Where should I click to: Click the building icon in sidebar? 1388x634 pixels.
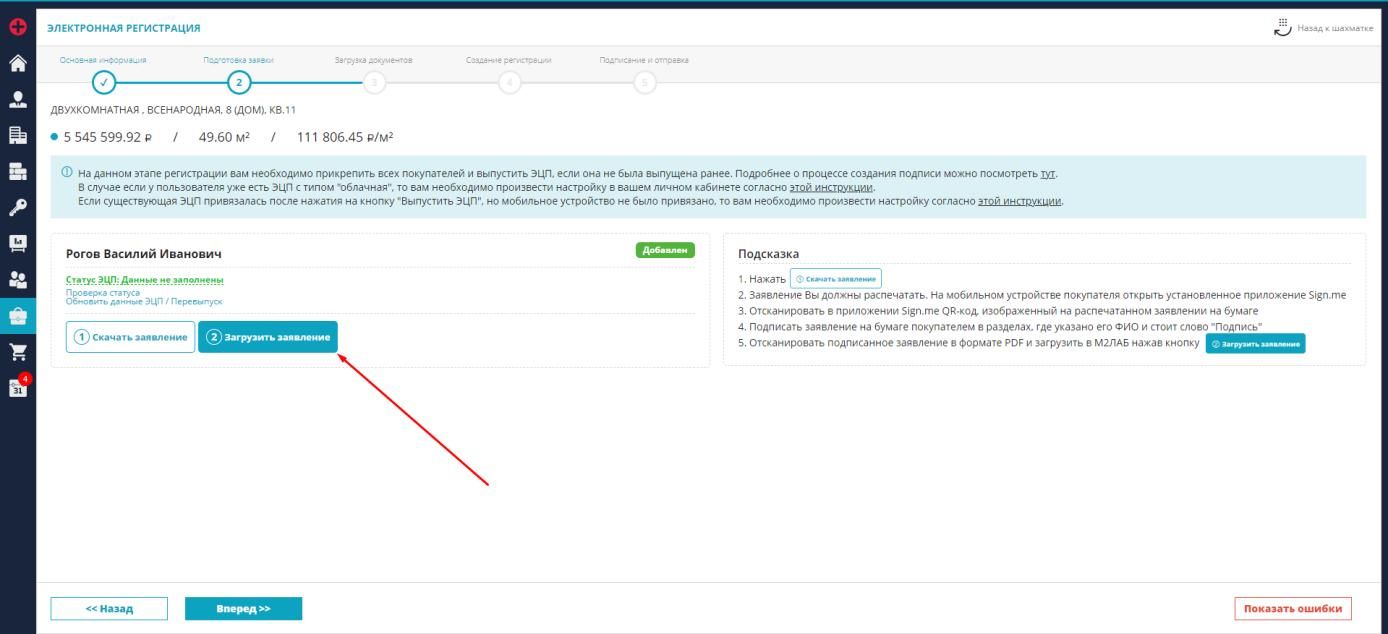coord(18,134)
